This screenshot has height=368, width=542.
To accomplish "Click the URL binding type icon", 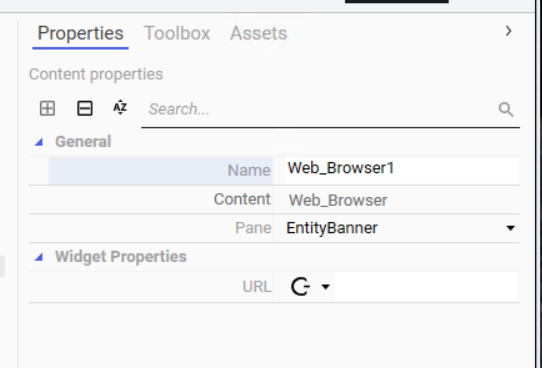I will click(x=300, y=287).
